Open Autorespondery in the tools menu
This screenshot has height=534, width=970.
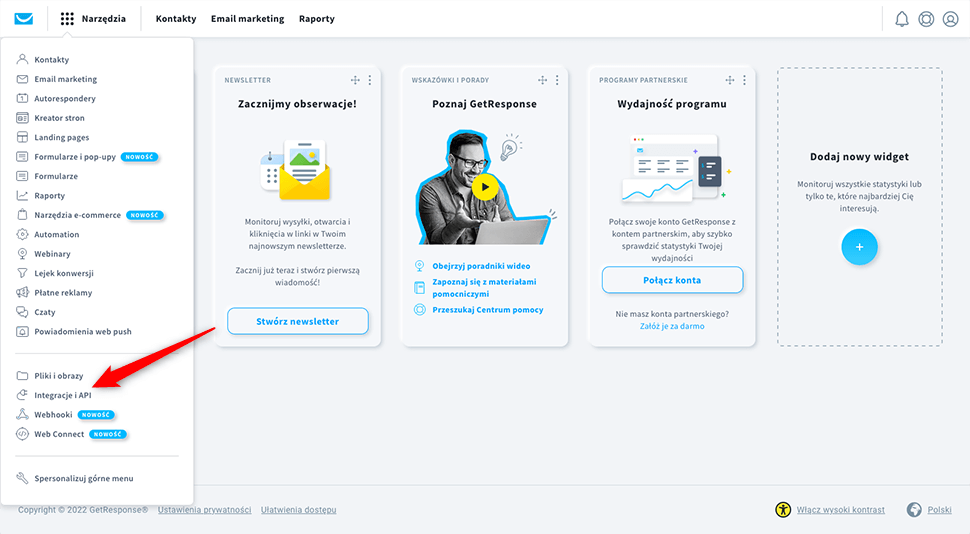click(x=65, y=99)
